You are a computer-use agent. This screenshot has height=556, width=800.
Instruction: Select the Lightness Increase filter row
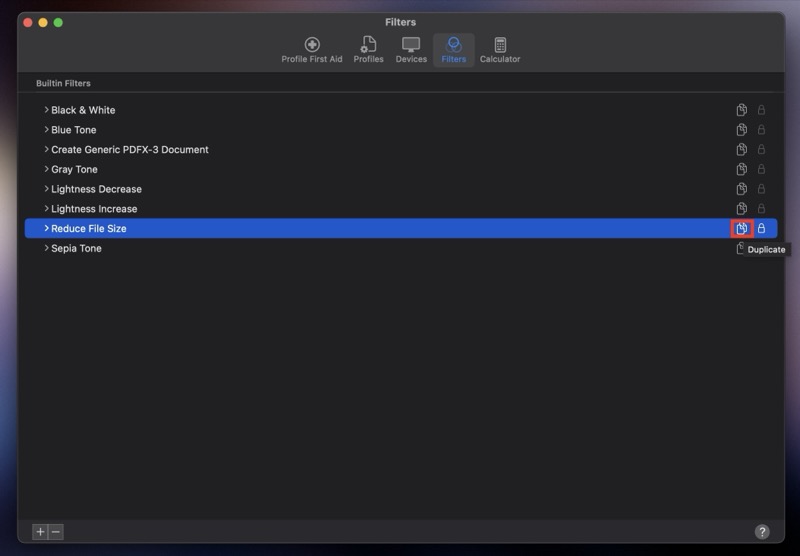click(x=401, y=209)
